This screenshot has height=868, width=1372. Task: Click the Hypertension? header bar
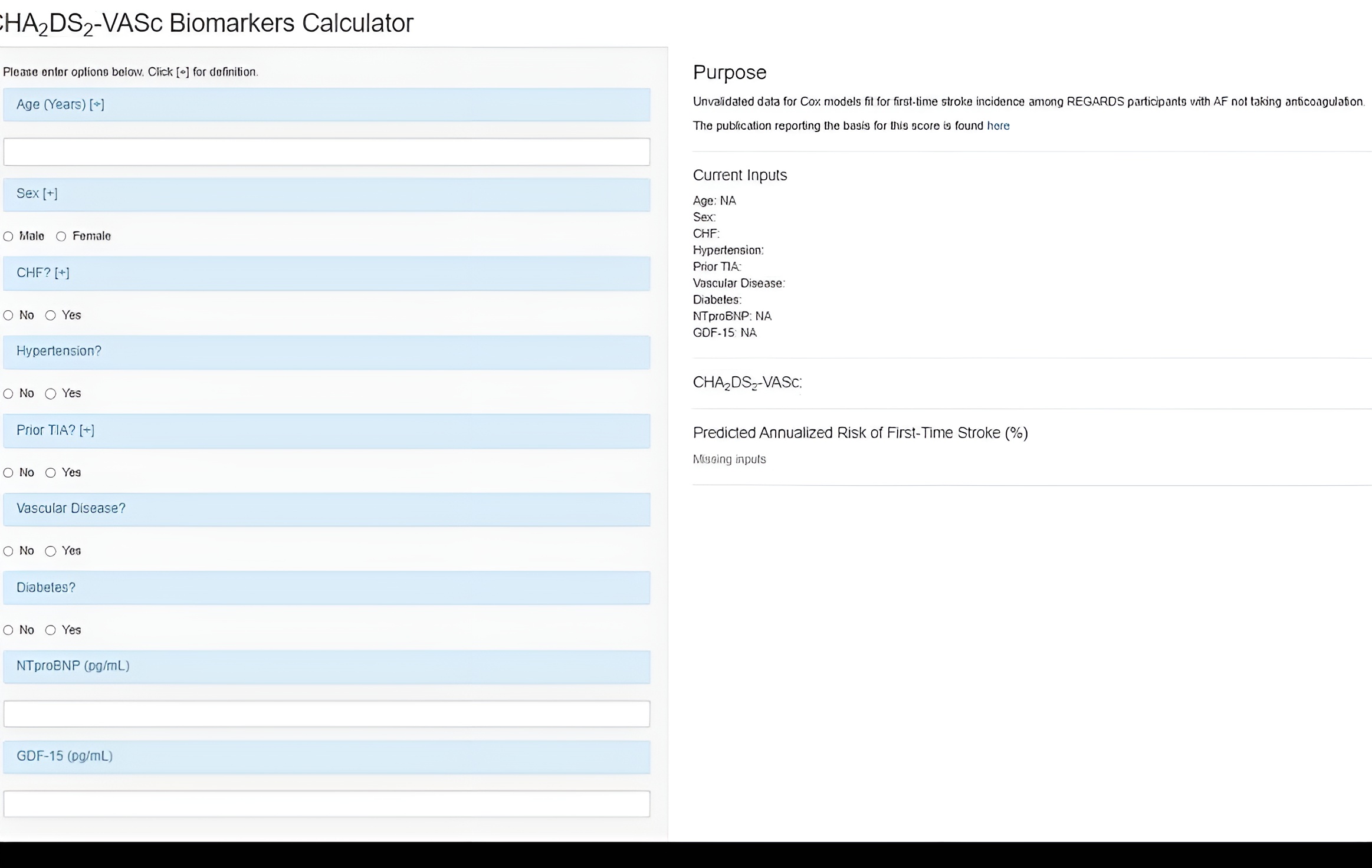click(327, 352)
